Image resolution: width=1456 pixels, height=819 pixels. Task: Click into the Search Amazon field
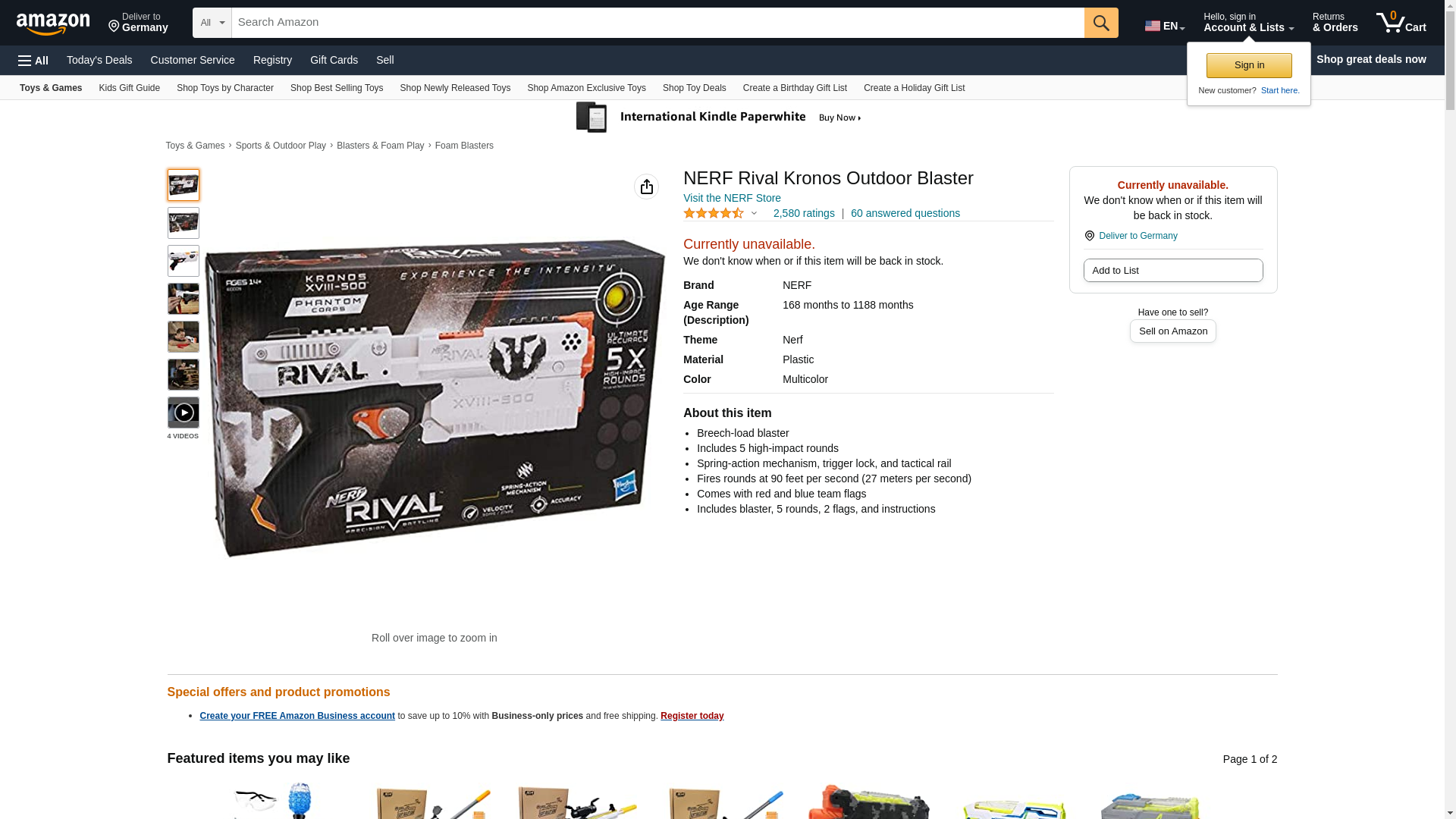click(657, 23)
